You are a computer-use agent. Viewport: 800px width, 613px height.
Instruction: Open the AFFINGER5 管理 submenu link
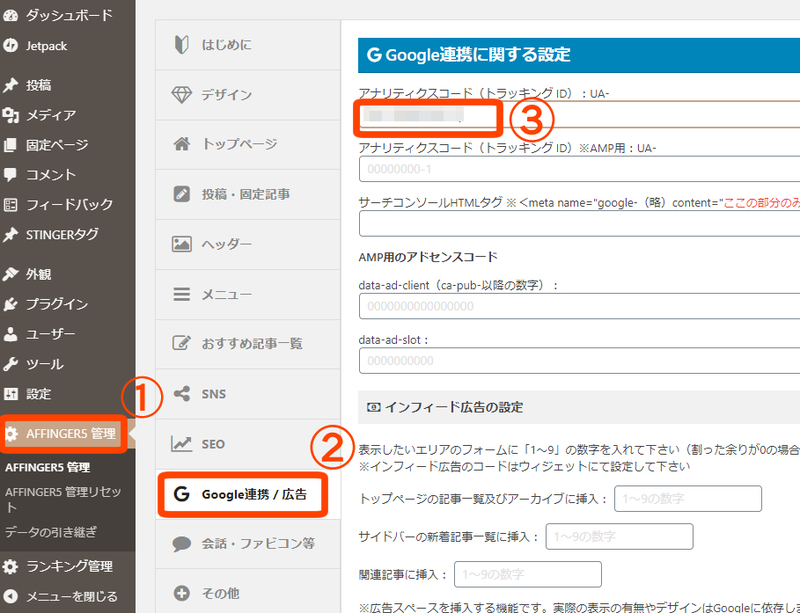[47, 468]
